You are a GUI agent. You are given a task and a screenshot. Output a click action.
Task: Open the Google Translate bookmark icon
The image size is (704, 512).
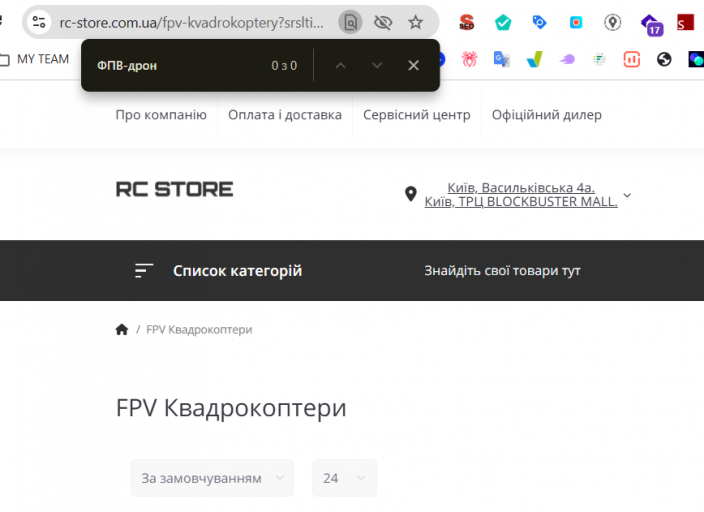point(502,59)
